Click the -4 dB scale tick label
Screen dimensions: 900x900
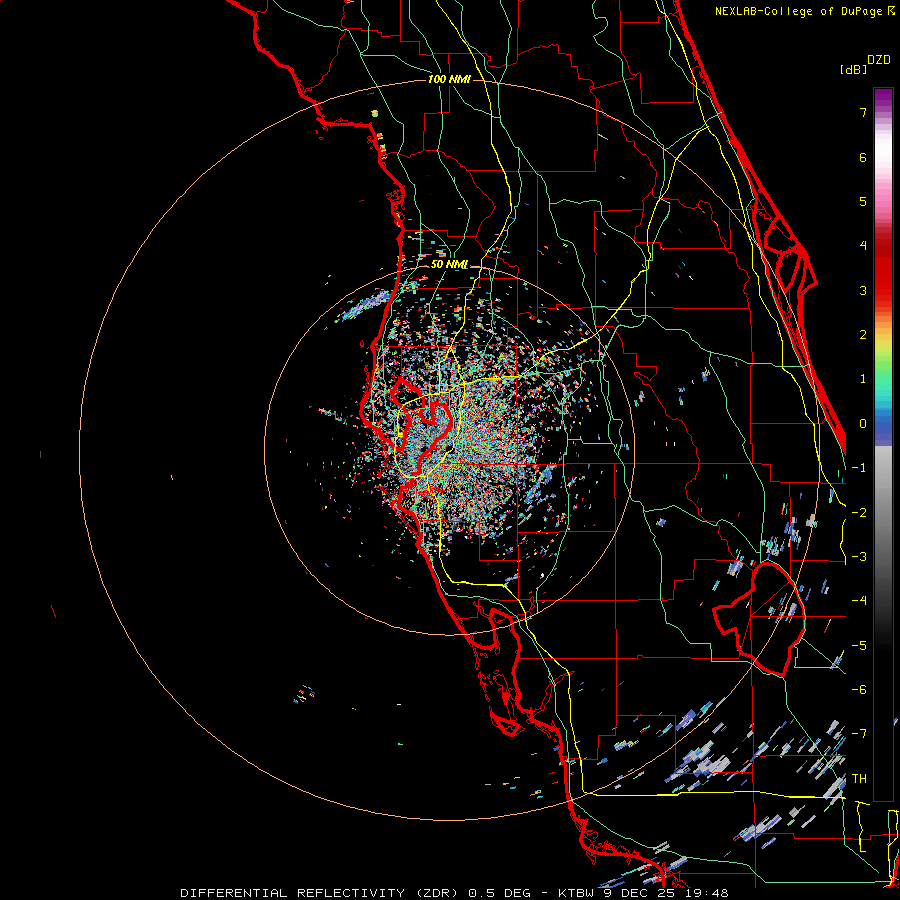pyautogui.click(x=859, y=601)
